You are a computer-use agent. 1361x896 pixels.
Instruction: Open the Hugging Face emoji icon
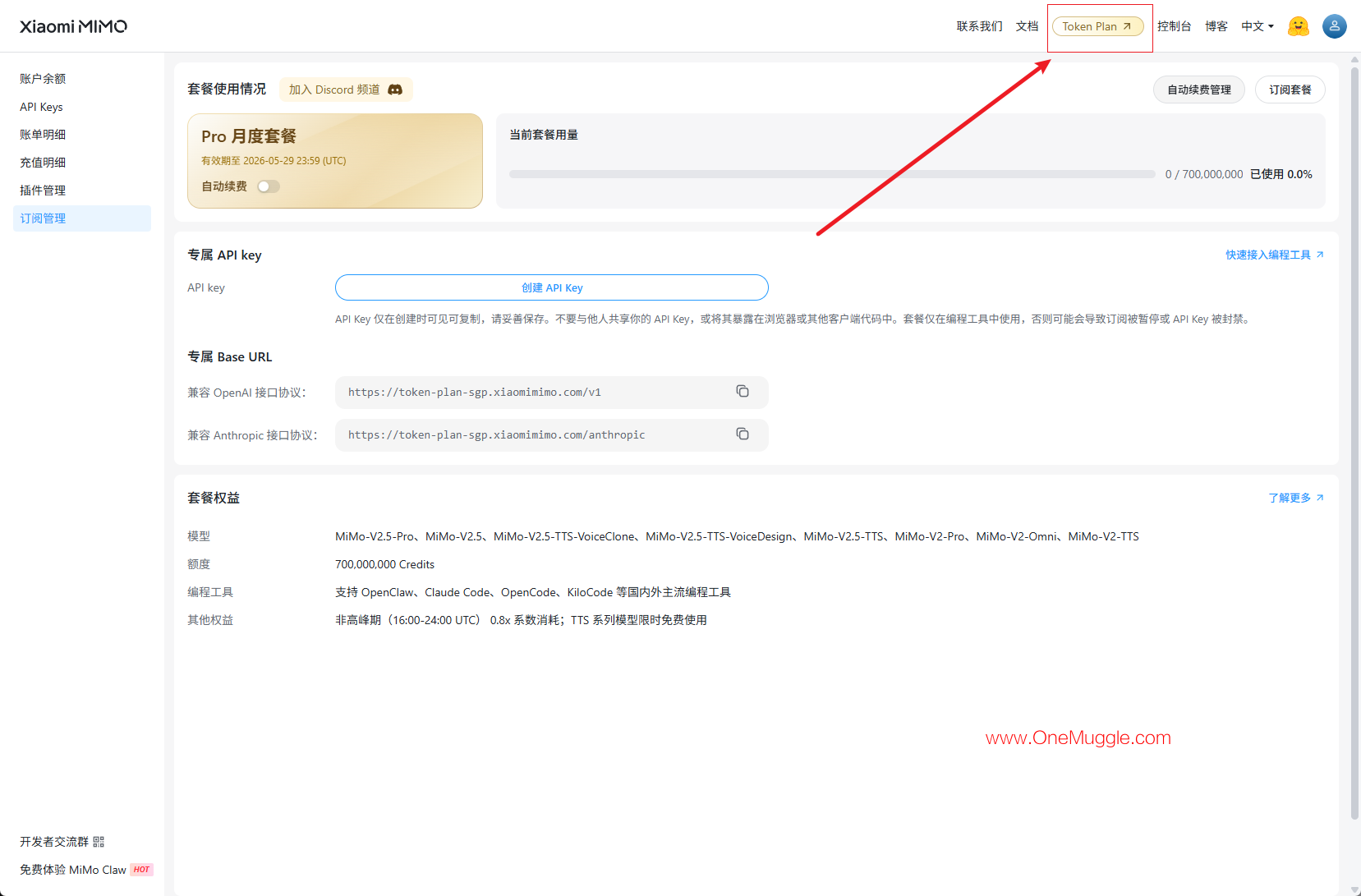(x=1298, y=26)
